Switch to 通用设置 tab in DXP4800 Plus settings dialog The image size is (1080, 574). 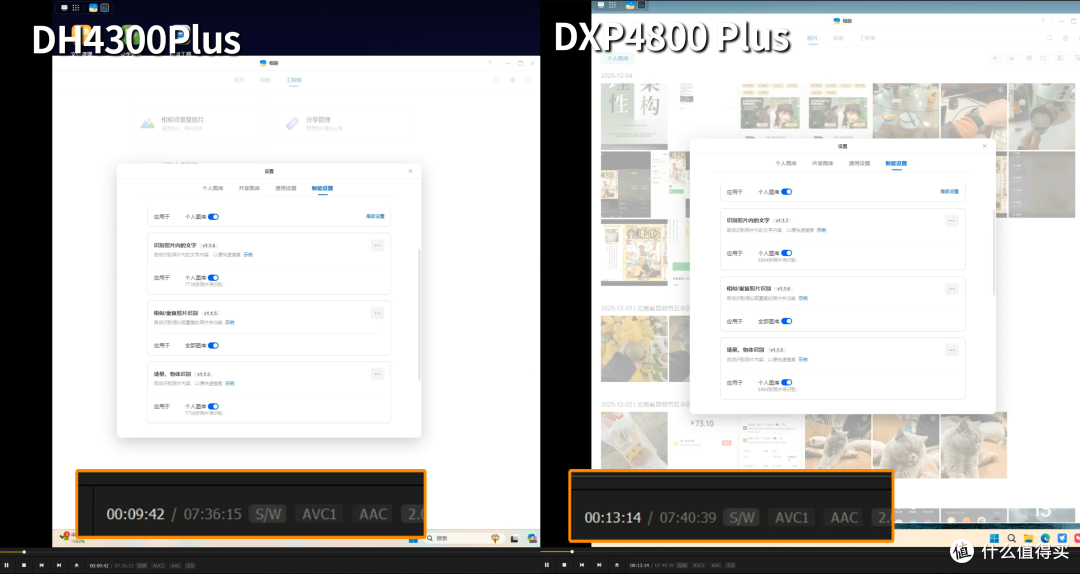click(x=860, y=163)
